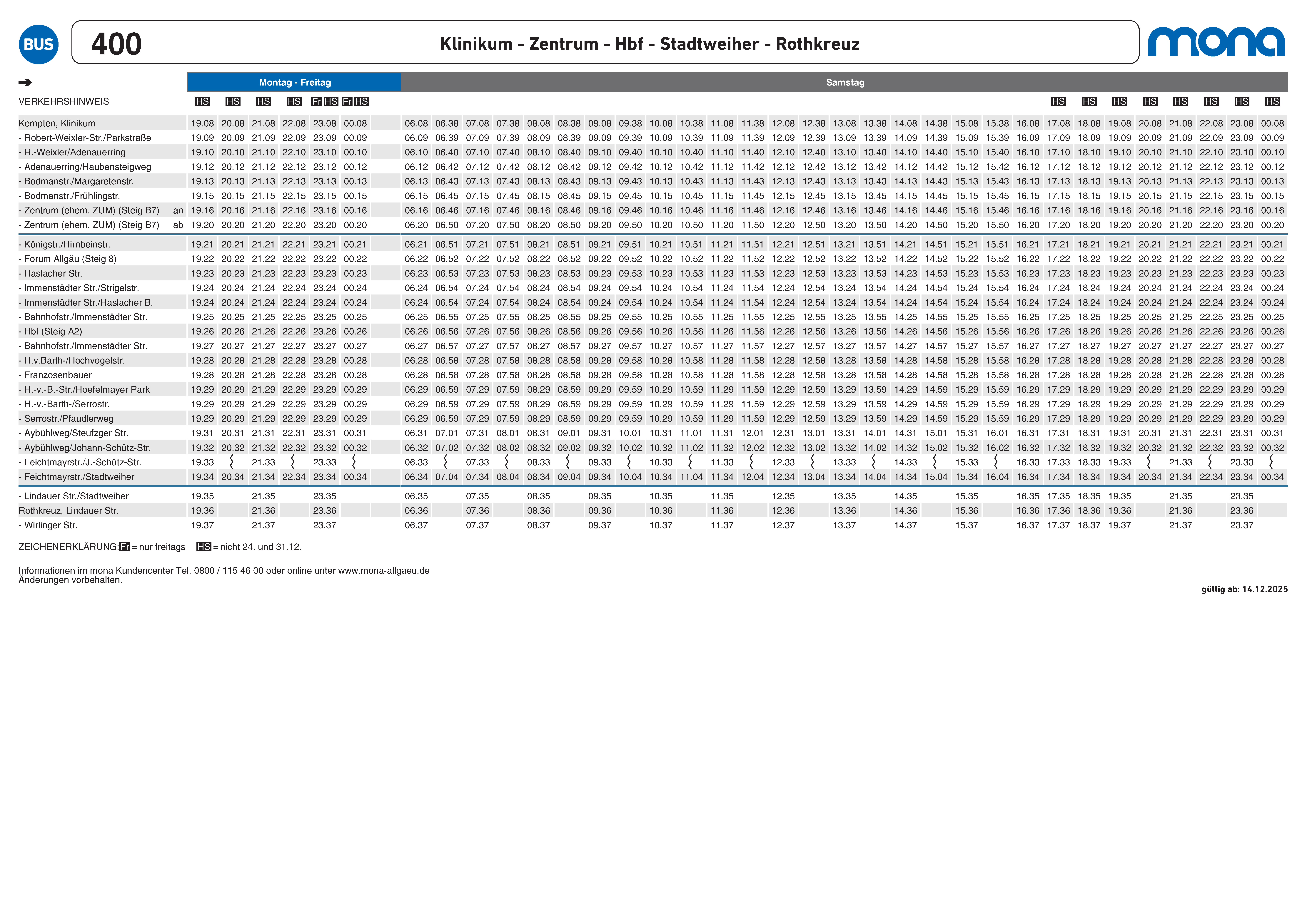
Task: Click the route number 400
Action: (116, 44)
